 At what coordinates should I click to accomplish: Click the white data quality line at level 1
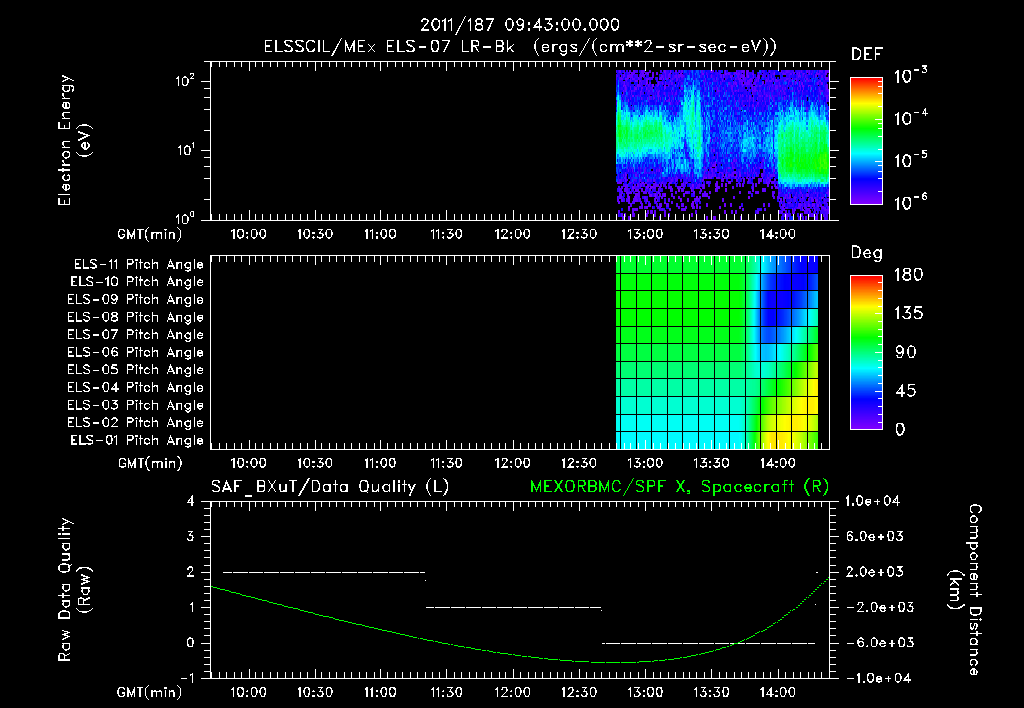point(513,608)
